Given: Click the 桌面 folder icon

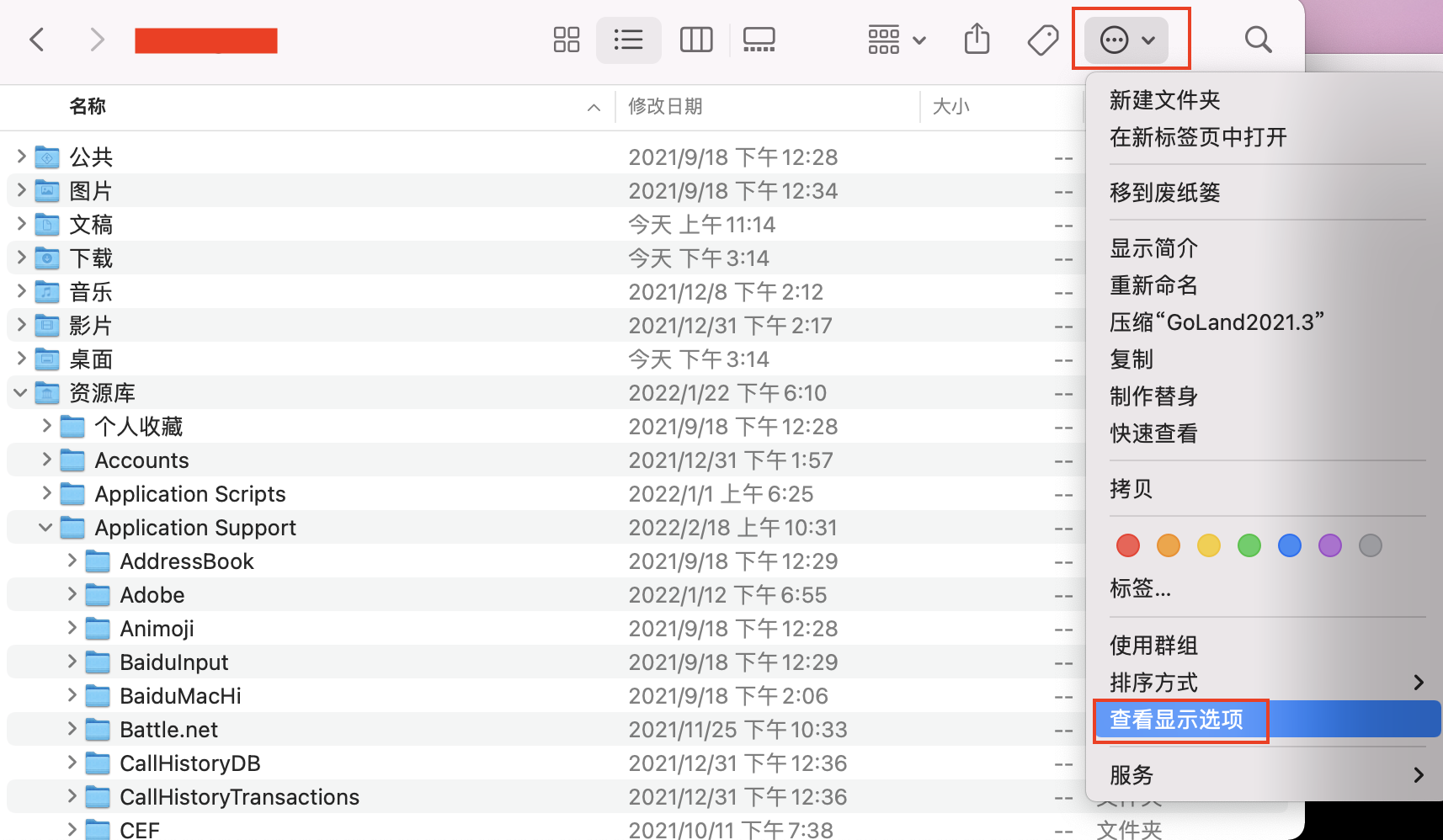Looking at the screenshot, I should [x=47, y=359].
